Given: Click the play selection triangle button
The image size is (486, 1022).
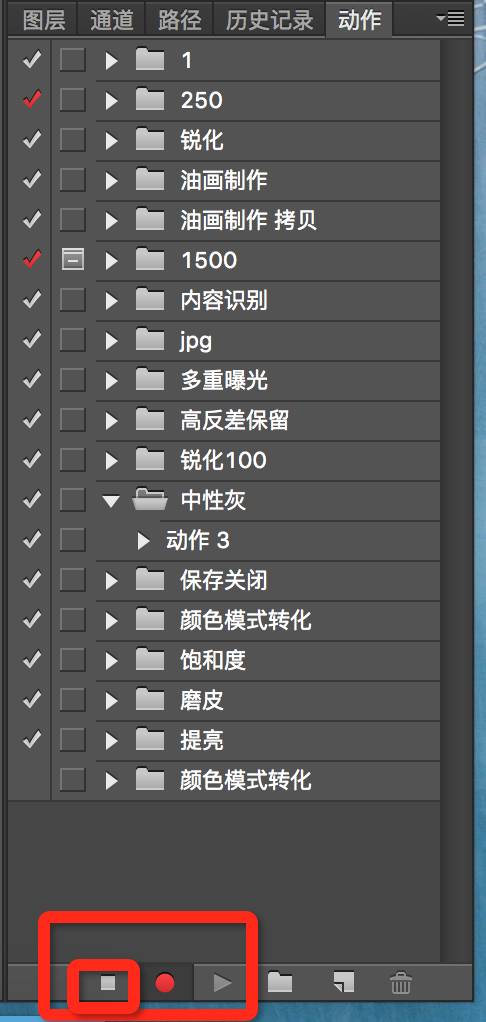Looking at the screenshot, I should (x=222, y=982).
